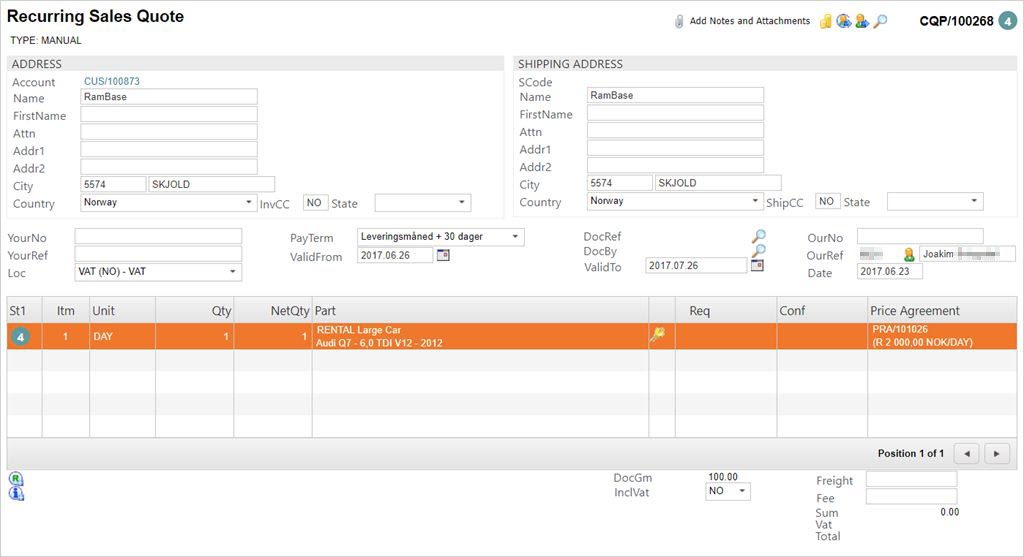The width and height of the screenshot is (1024, 557).
Task: Click Add Notes and Attachments
Action: (749, 21)
